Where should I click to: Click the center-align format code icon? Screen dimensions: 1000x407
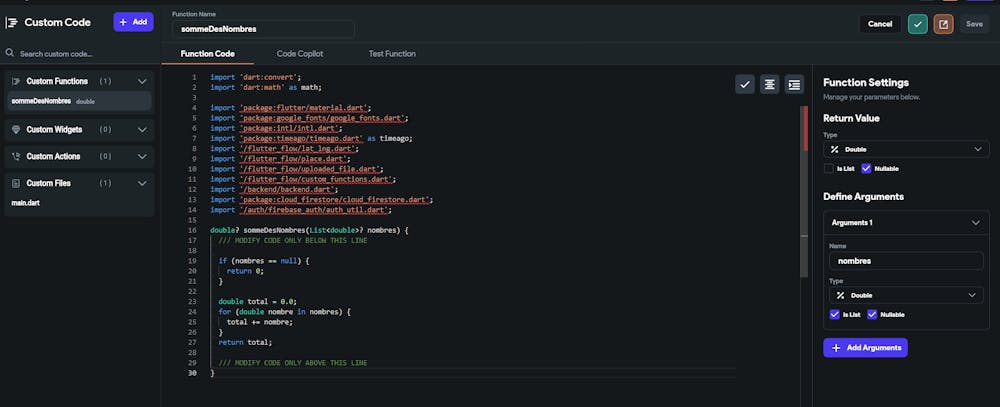769,84
